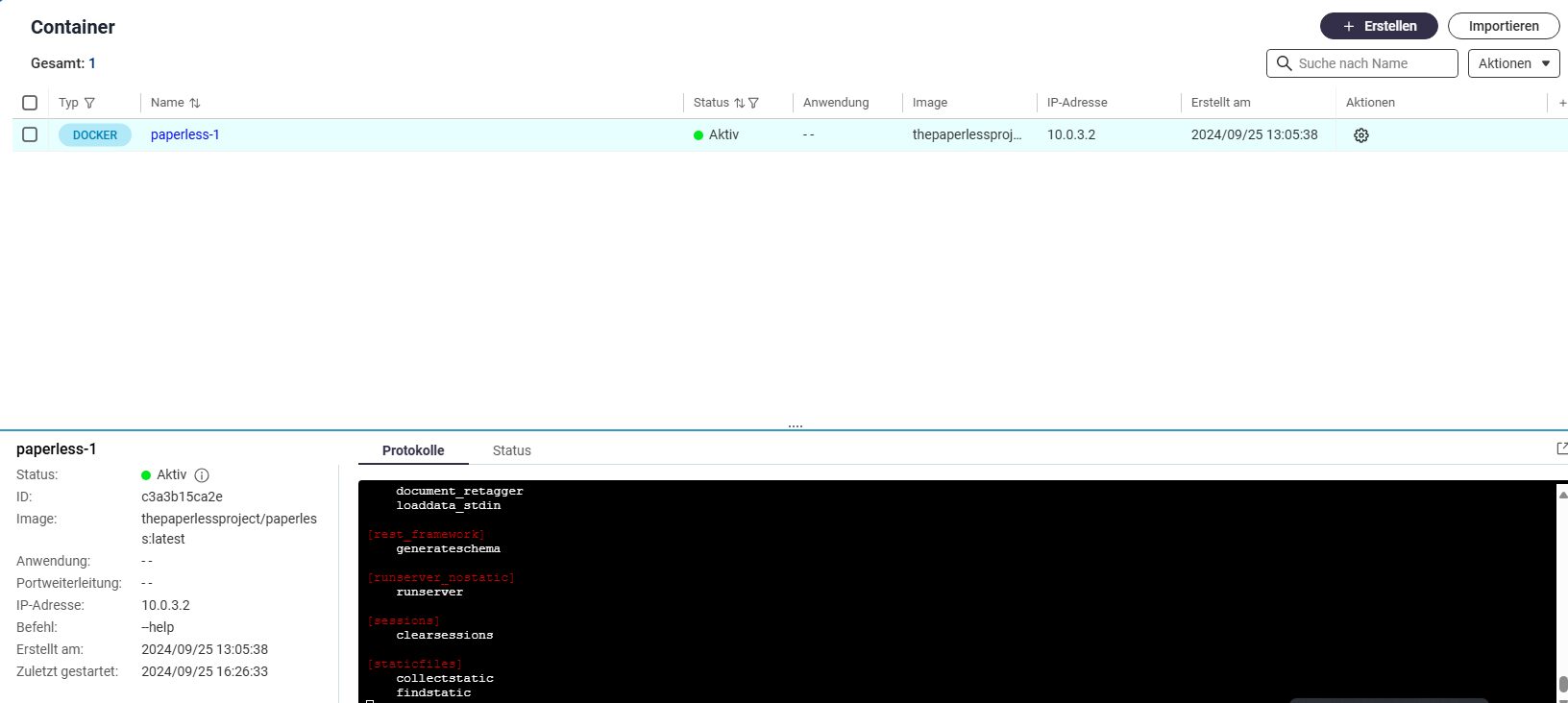Click the Gesamt count number 1

(x=92, y=63)
